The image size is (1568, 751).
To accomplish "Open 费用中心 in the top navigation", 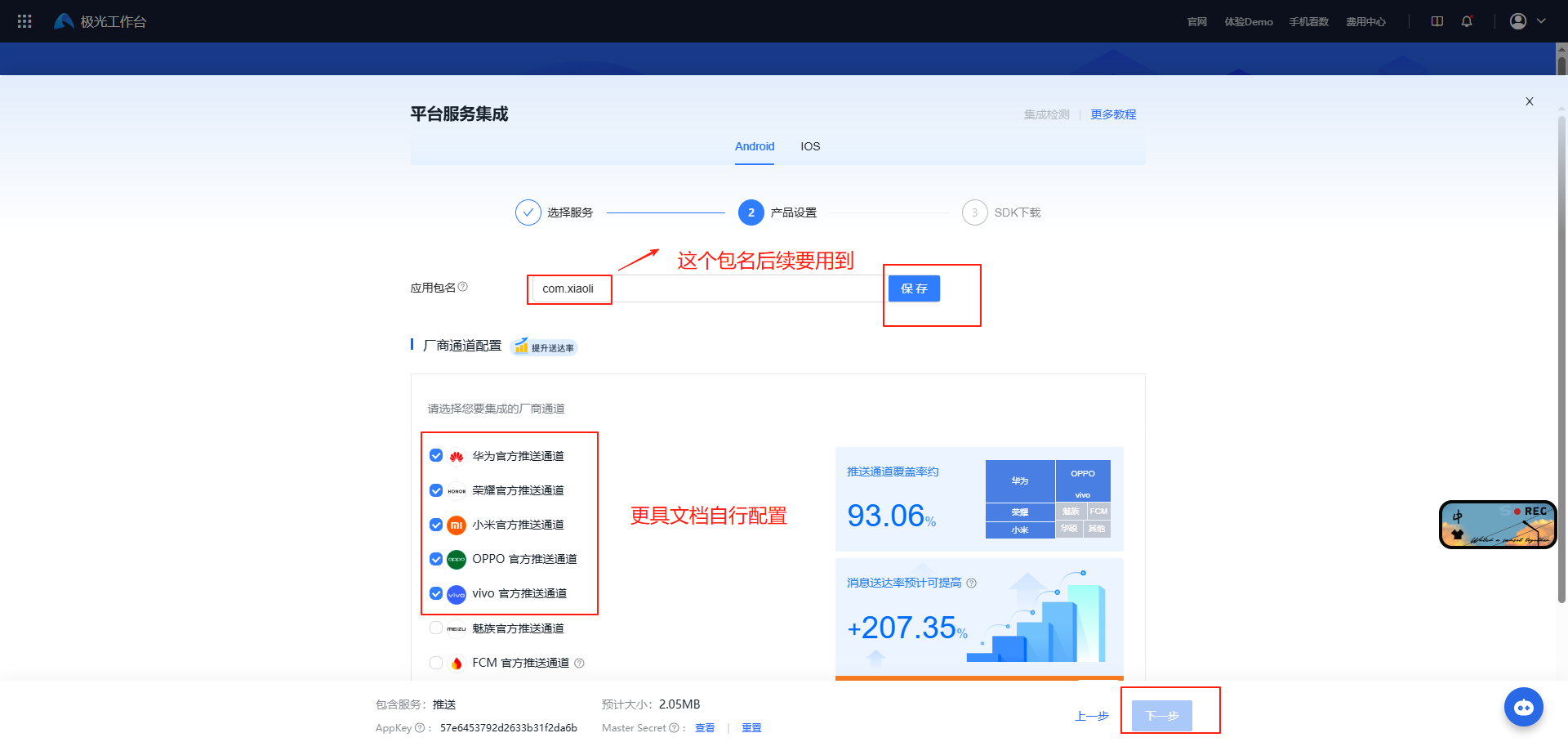I will tap(1366, 22).
